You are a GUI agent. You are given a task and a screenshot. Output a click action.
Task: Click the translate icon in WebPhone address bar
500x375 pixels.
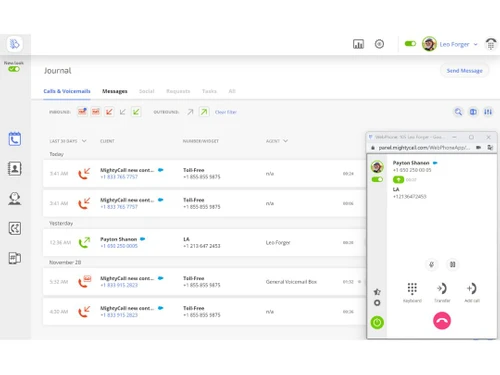point(490,147)
